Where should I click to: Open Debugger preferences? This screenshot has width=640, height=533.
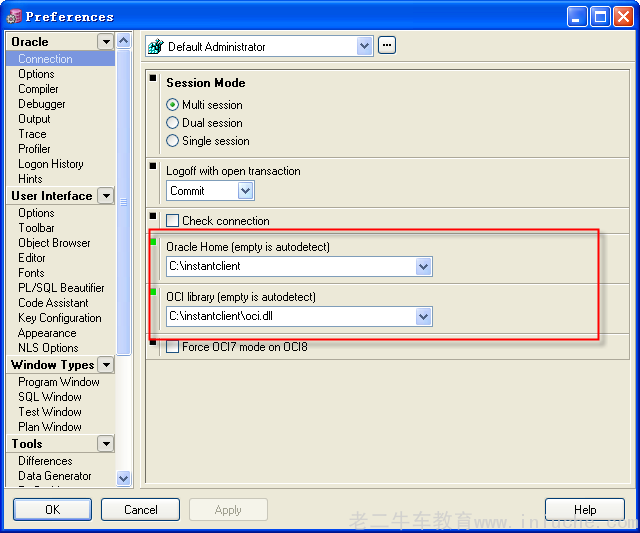(x=42, y=104)
